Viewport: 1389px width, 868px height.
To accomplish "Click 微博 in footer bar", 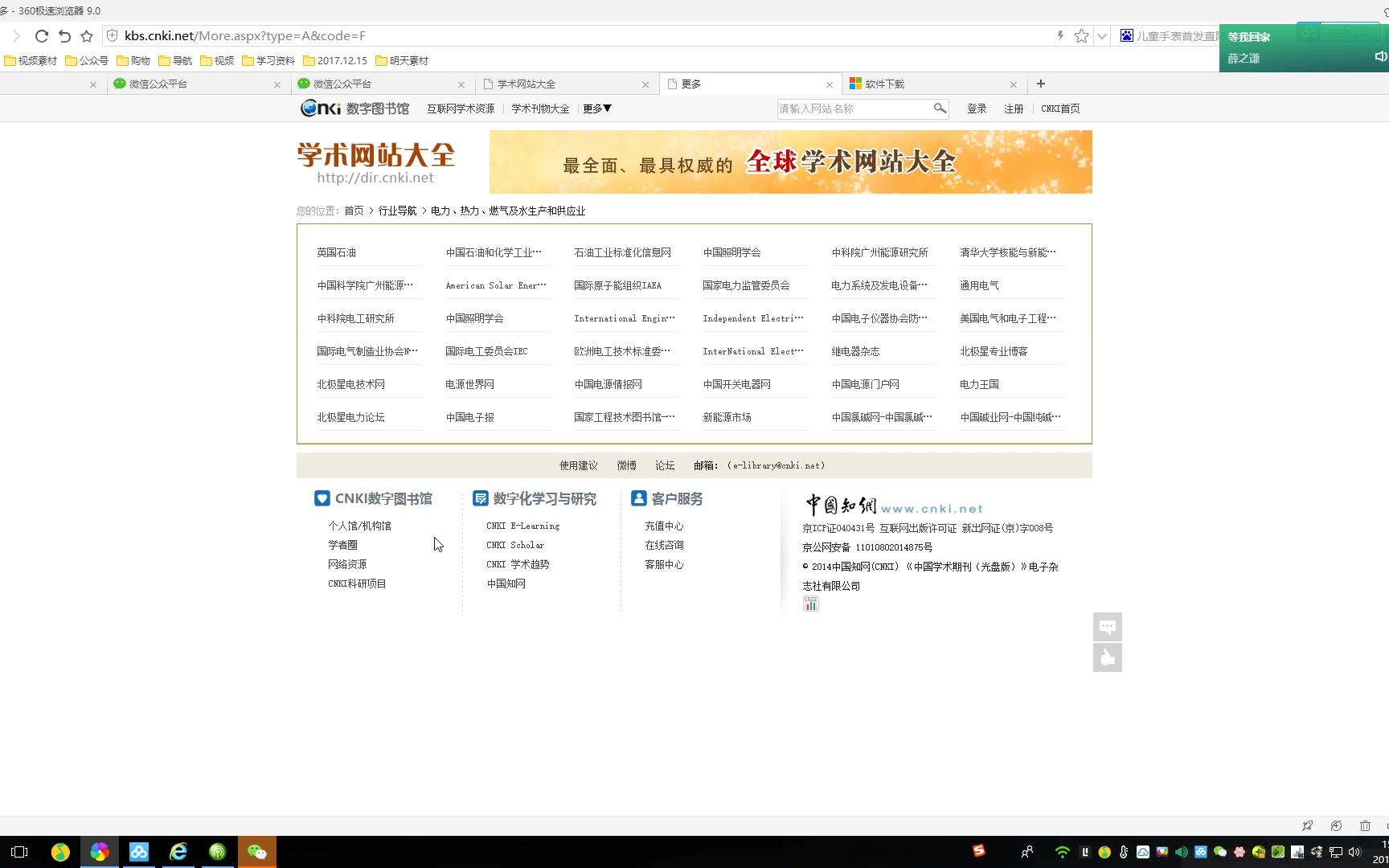I will [x=627, y=465].
